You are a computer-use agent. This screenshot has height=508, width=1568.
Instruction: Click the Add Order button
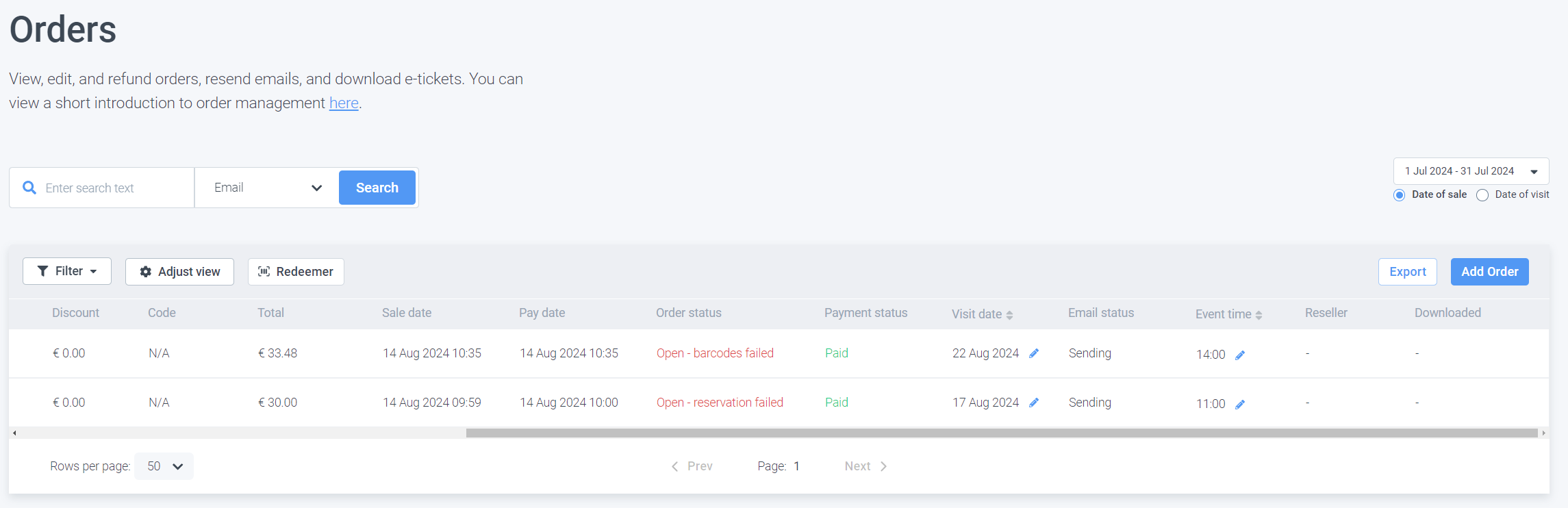click(1490, 272)
